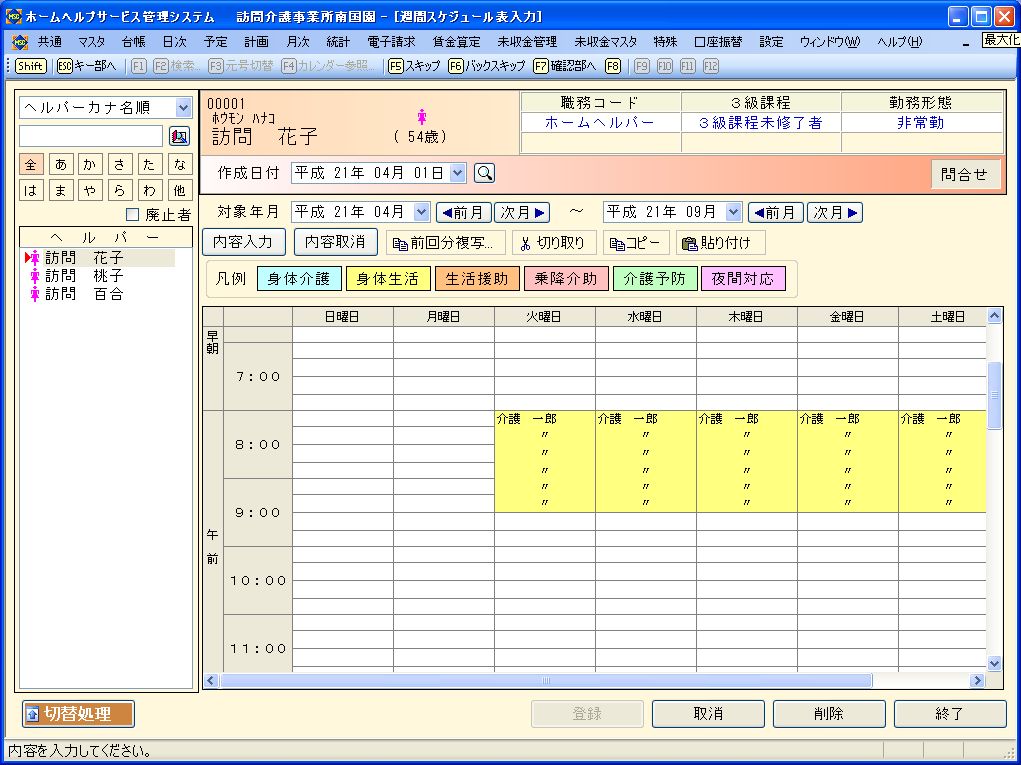The height and width of the screenshot is (765, 1021).
Task: Open the ヘルパーカナ名順 sort dropdown
Action: (x=183, y=108)
